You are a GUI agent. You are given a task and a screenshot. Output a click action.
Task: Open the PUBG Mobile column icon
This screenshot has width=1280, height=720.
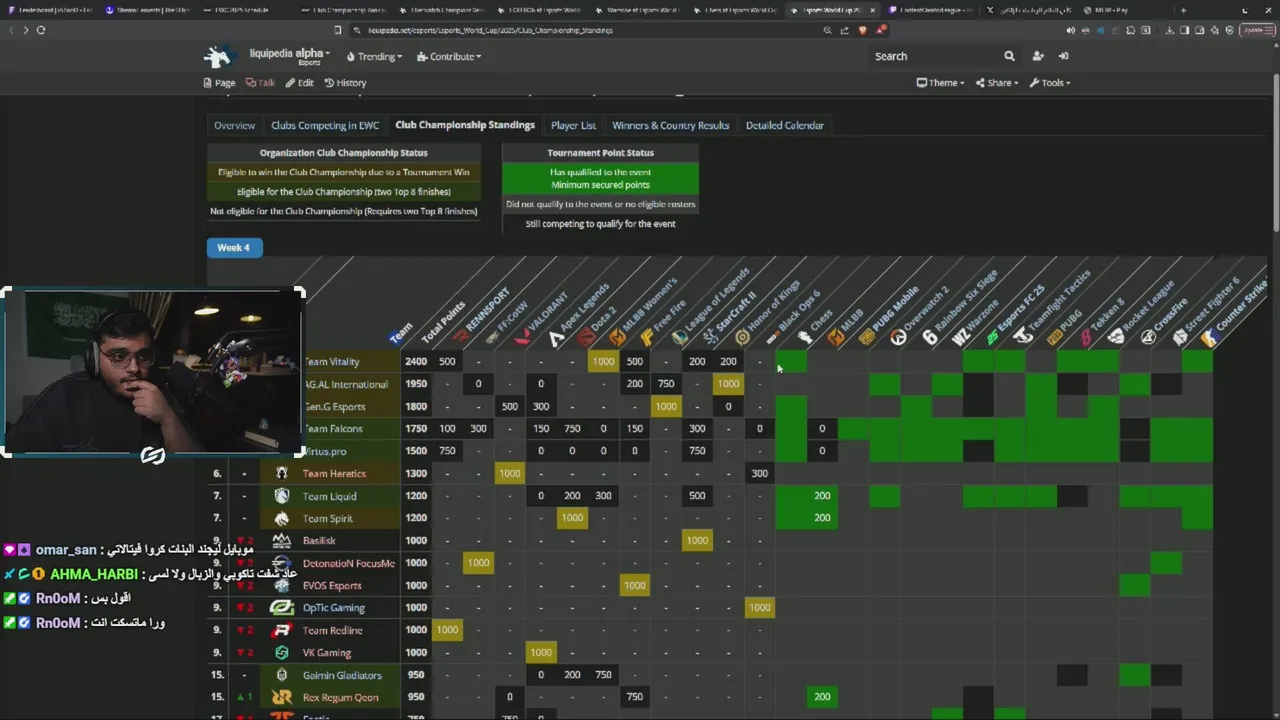click(867, 337)
